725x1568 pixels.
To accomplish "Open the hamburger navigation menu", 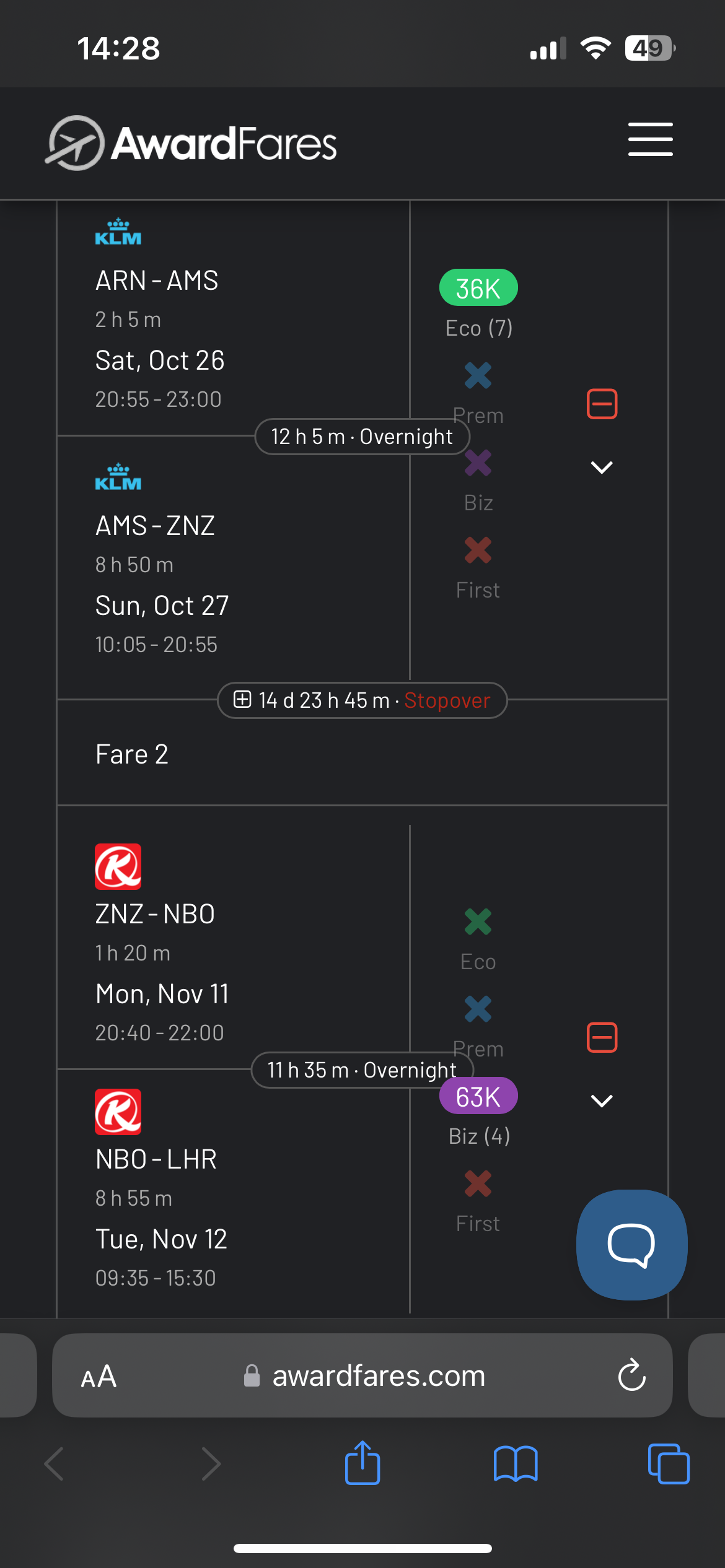I will [x=650, y=139].
